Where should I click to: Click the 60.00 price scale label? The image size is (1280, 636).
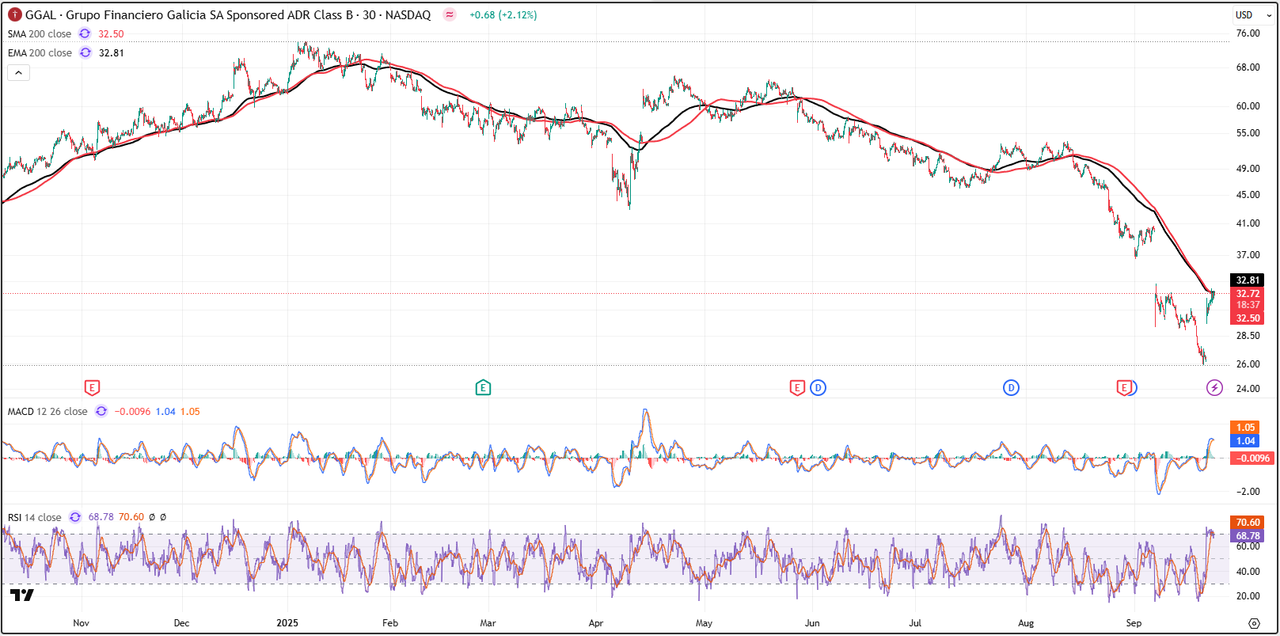pyautogui.click(x=1247, y=106)
